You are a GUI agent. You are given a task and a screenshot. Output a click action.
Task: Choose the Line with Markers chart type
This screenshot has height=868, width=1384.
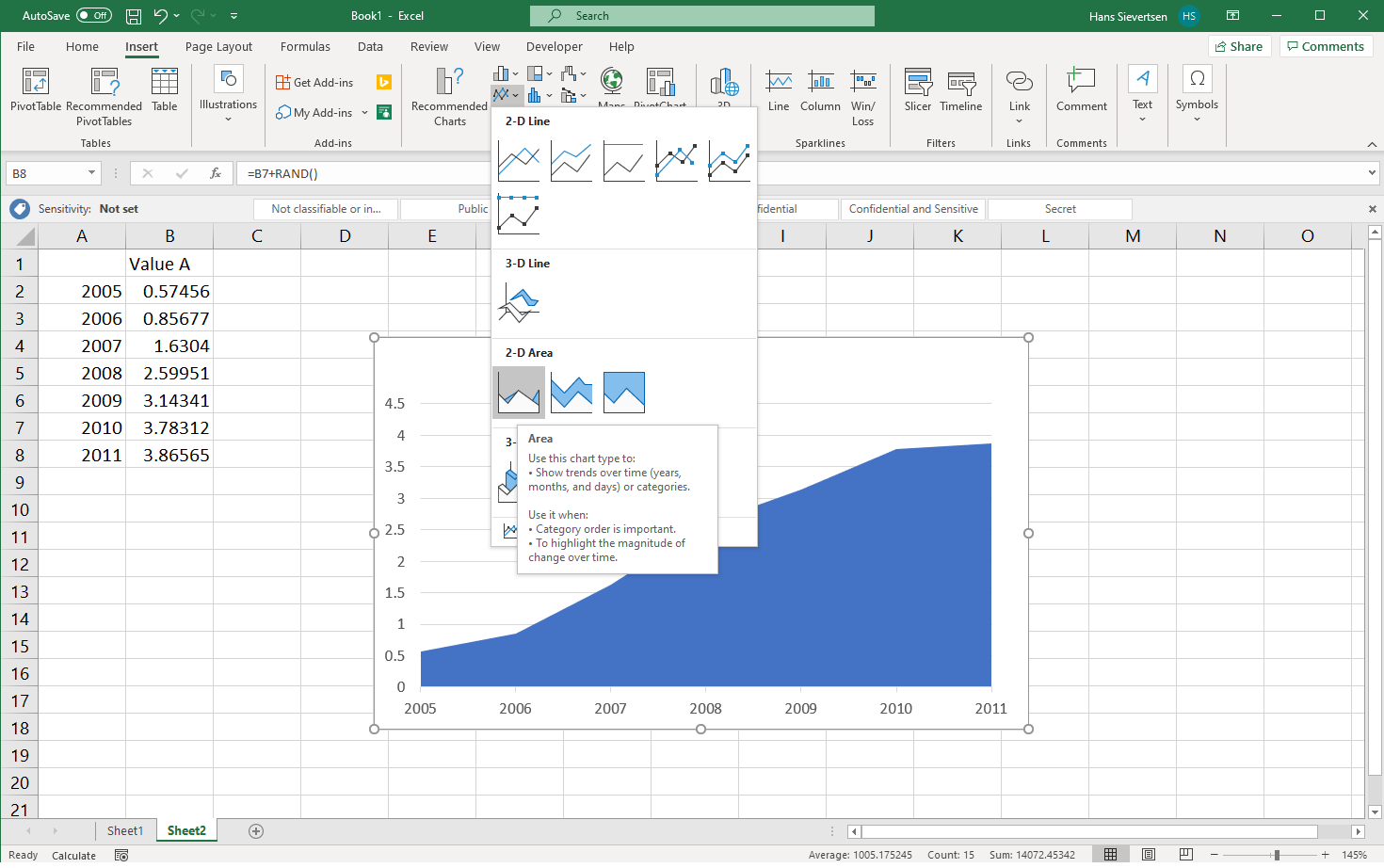coord(677,161)
